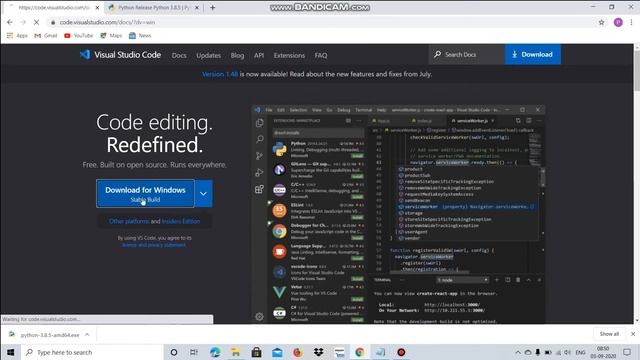640x360 pixels.
Task: Open the FAQ page
Action: pos(321,55)
